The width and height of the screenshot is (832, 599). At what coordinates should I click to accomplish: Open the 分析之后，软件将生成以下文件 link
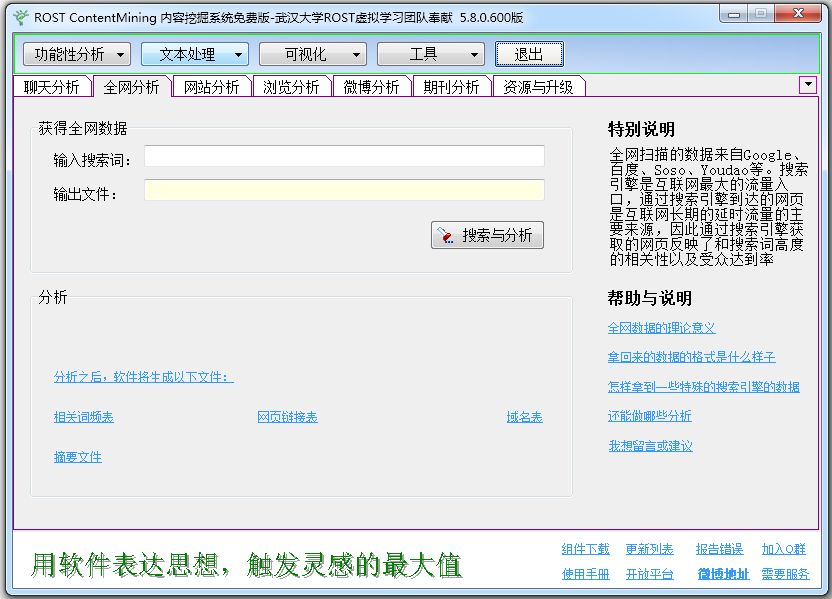143,377
